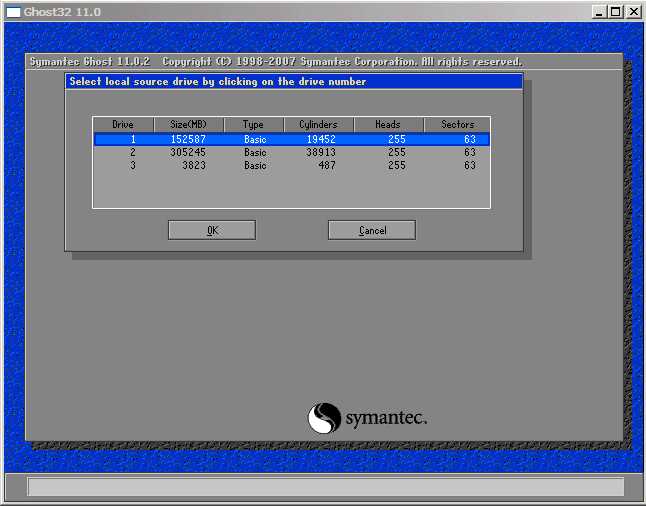Maximize the Ghost32 window
Viewport: 646px width, 506px height.
tap(615, 12)
